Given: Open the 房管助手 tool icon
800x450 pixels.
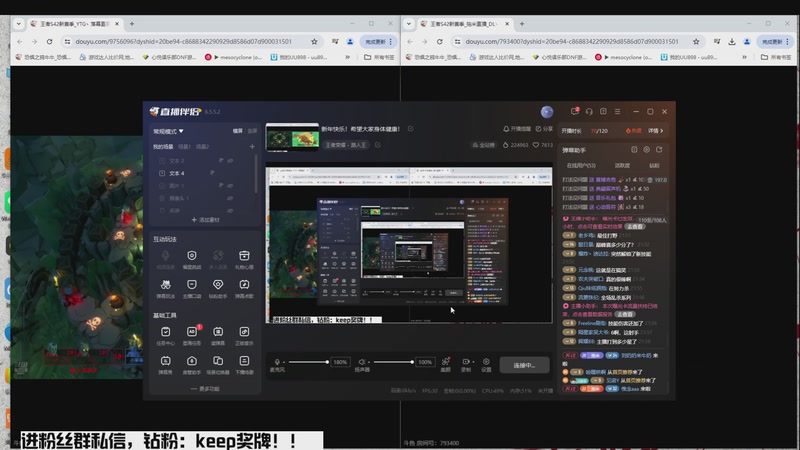Looking at the screenshot, I should (x=192, y=361).
